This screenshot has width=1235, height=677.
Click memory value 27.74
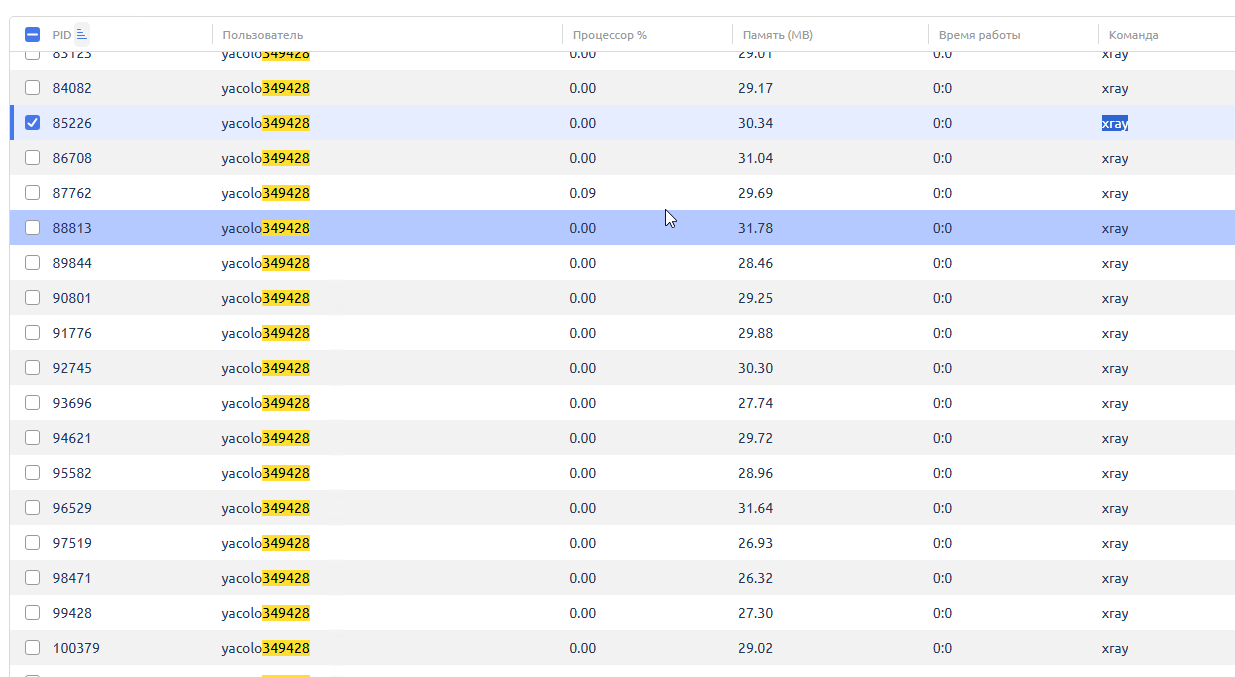756,403
